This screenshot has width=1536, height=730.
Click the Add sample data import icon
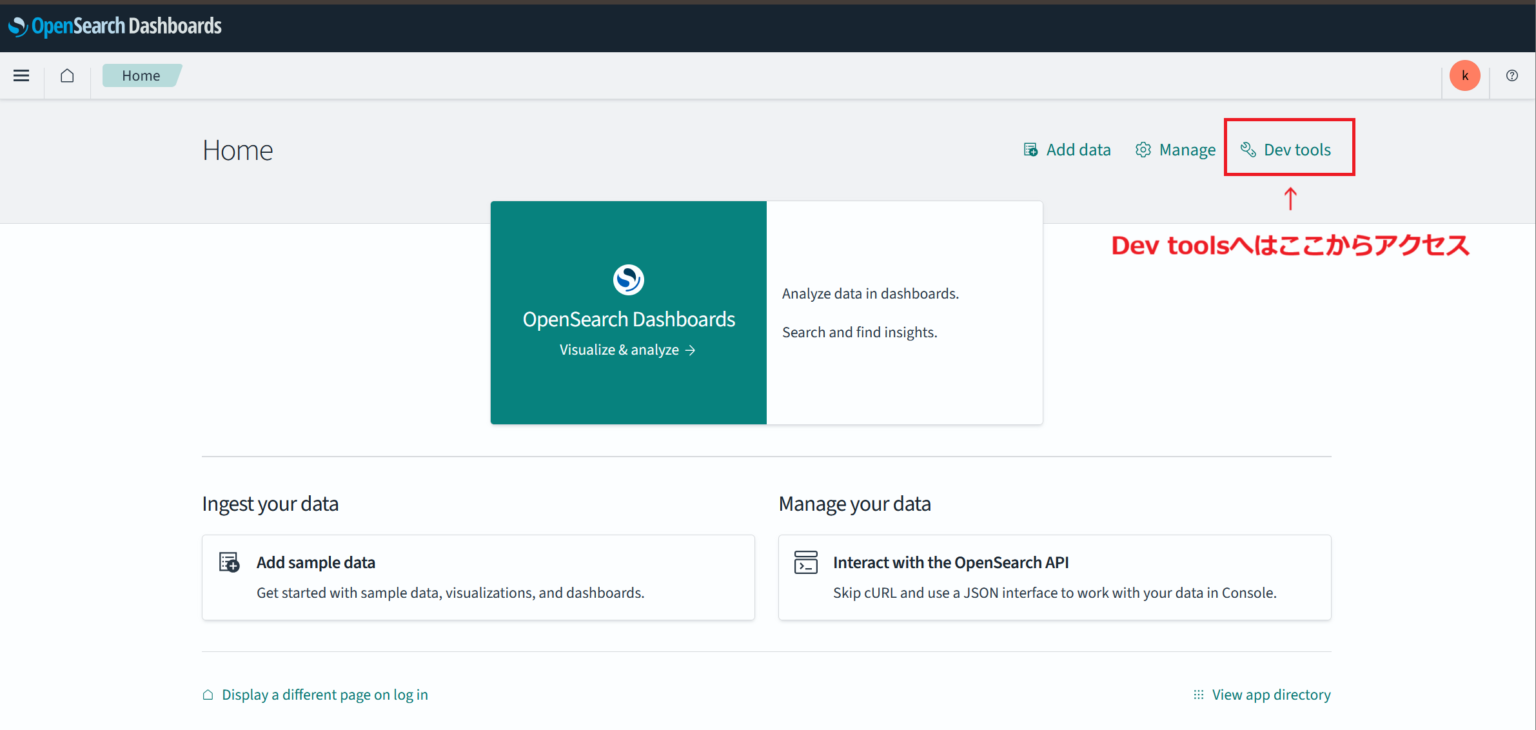point(228,562)
